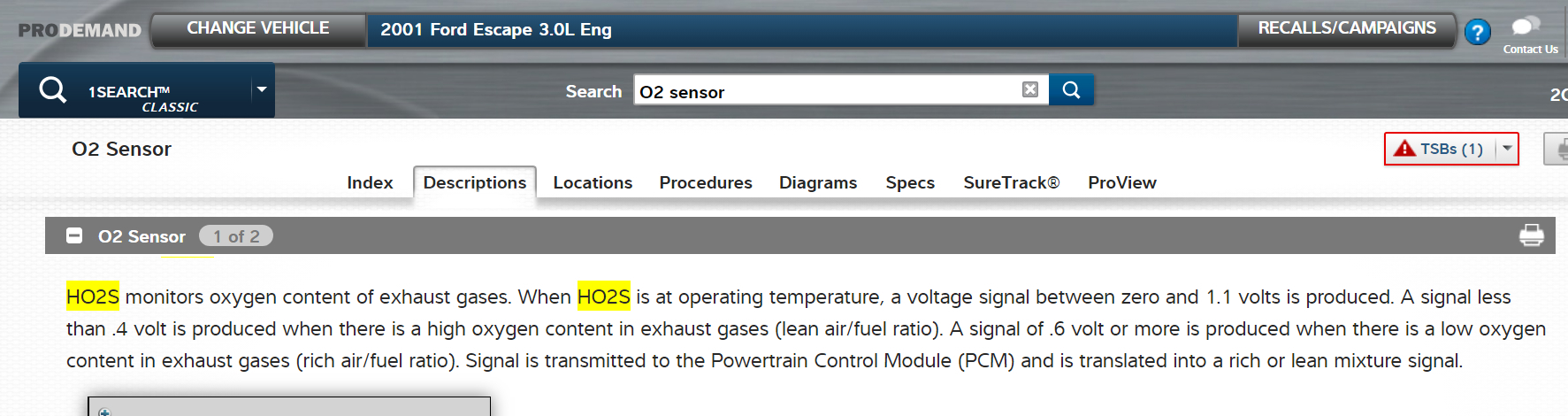This screenshot has height=416, width=1568.
Task: Clear the search box with the X icon
Action: coord(1029,89)
